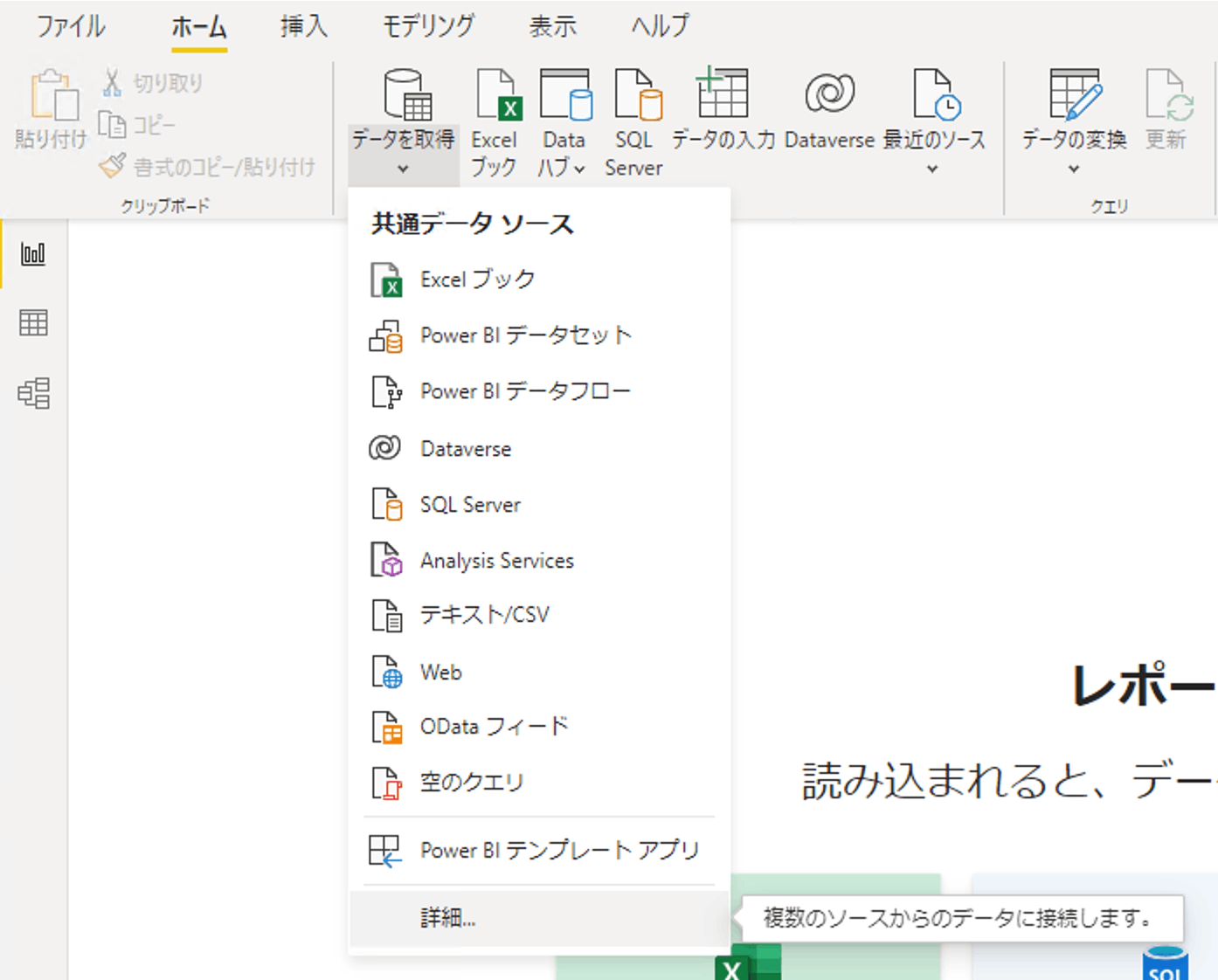Click the テキスト/CSV document icon
1218x980 pixels.
[x=386, y=615]
